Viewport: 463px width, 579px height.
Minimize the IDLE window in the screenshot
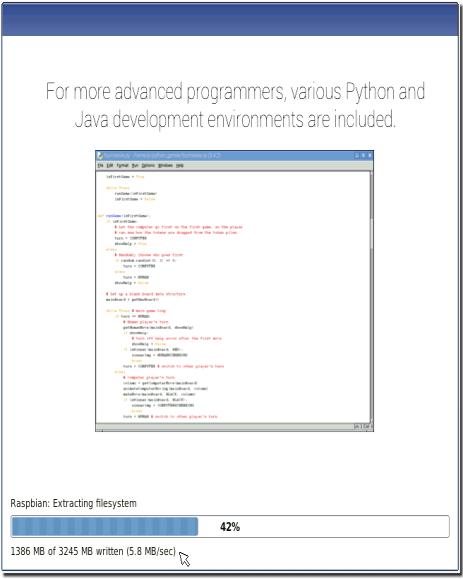(x=357, y=156)
